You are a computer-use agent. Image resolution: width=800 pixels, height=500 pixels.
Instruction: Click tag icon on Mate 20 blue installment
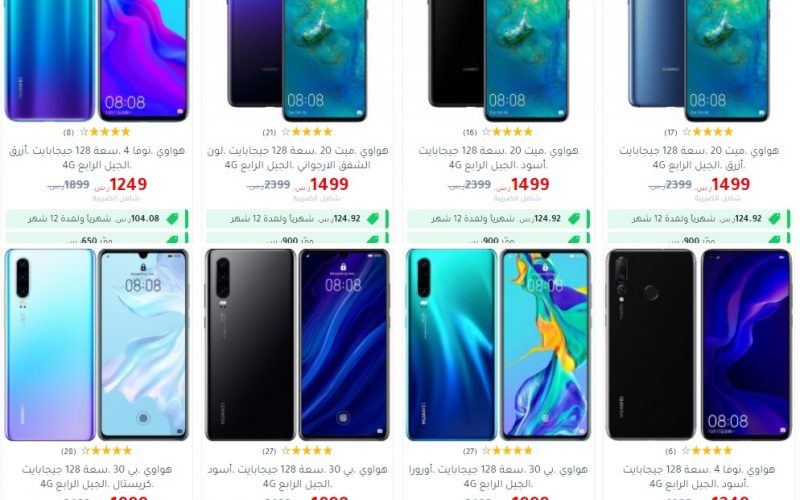click(774, 219)
